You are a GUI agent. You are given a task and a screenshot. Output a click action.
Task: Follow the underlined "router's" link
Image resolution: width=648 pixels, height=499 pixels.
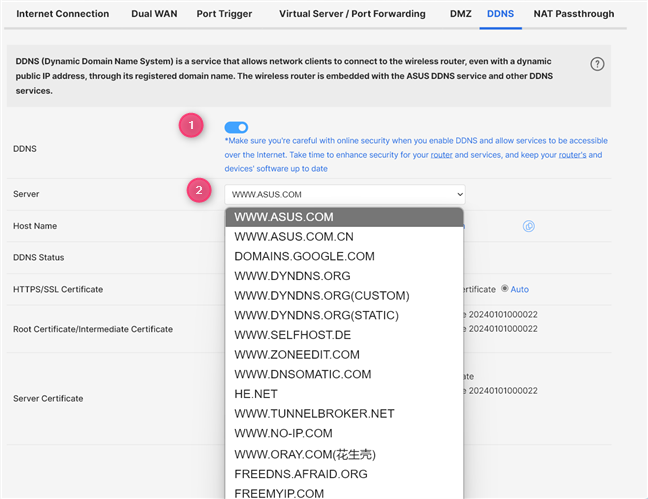[572, 155]
